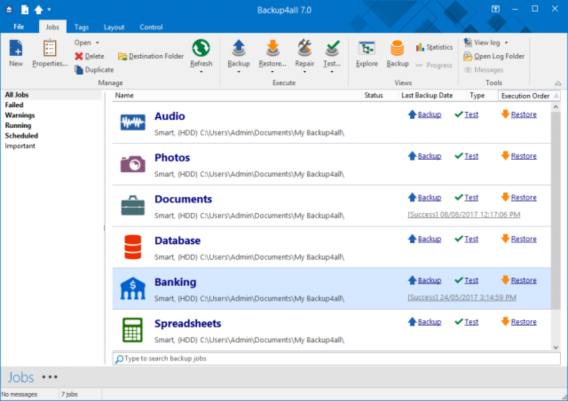Select the Important tag
The image size is (568, 401).
[x=20, y=146]
